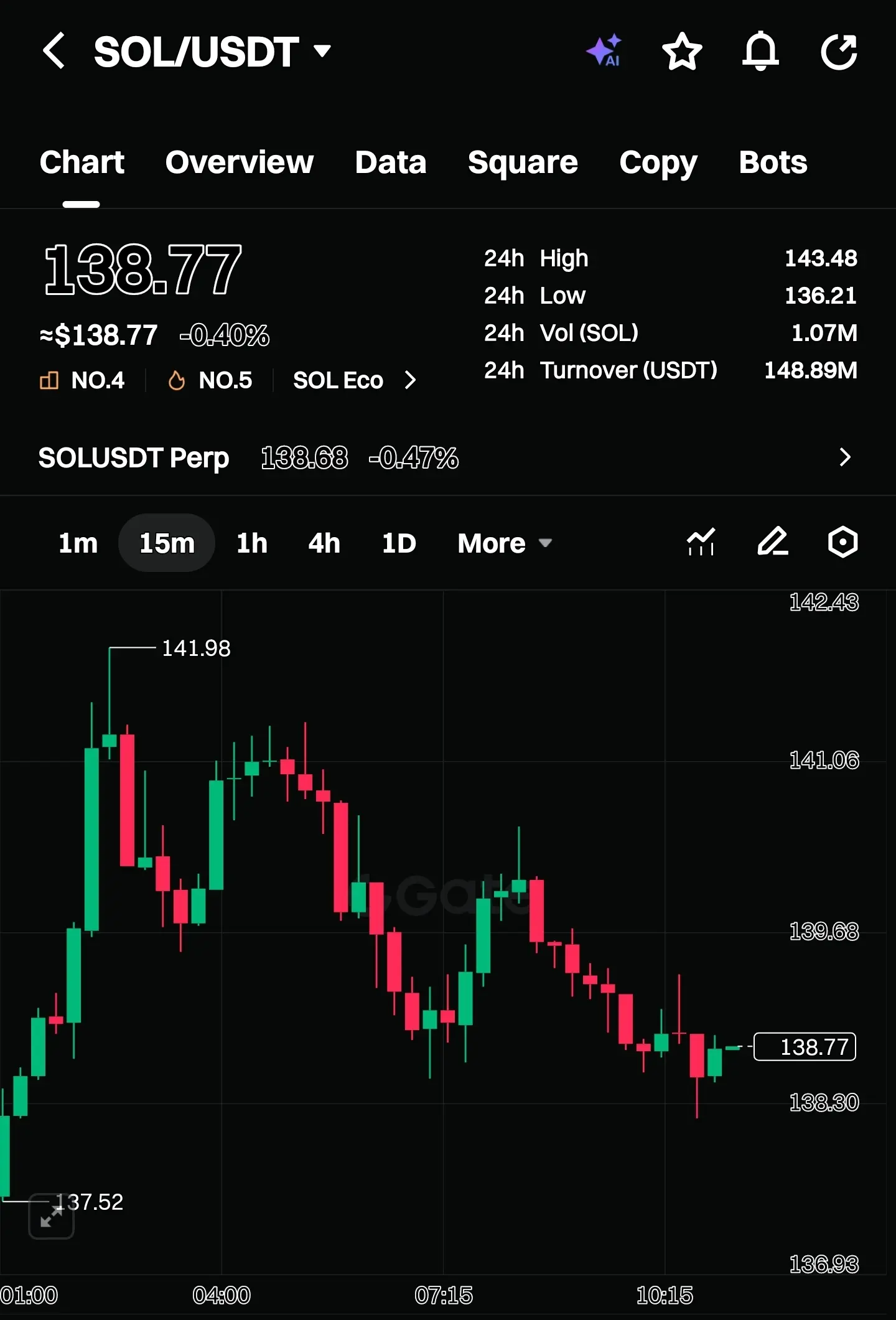Image resolution: width=896 pixels, height=1320 pixels.
Task: Select the 1D timeframe
Action: [x=399, y=543]
